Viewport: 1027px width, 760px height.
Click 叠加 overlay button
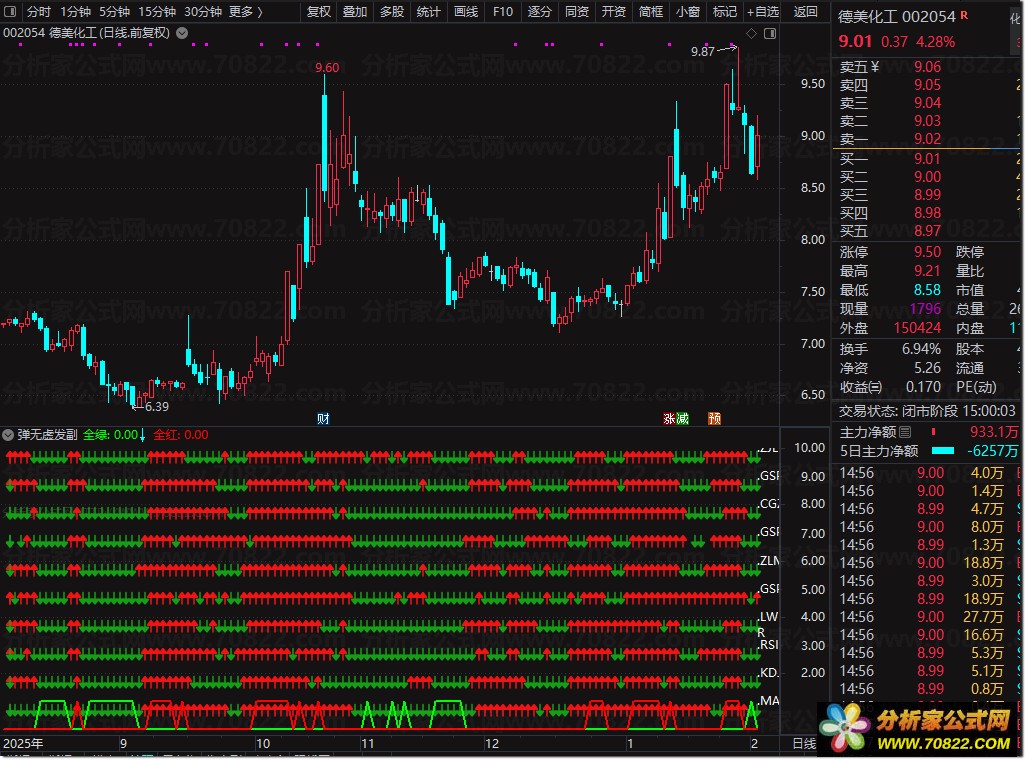355,11
